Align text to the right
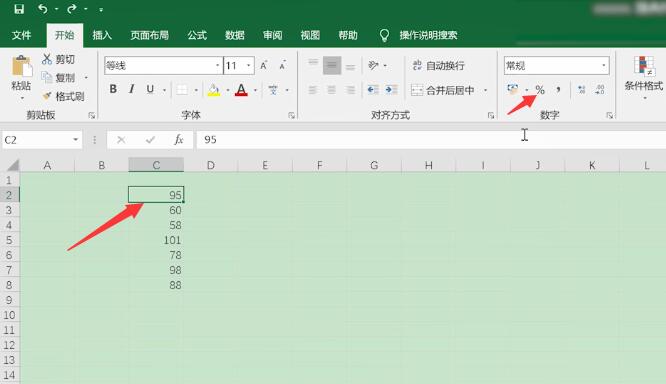 (x=350, y=90)
